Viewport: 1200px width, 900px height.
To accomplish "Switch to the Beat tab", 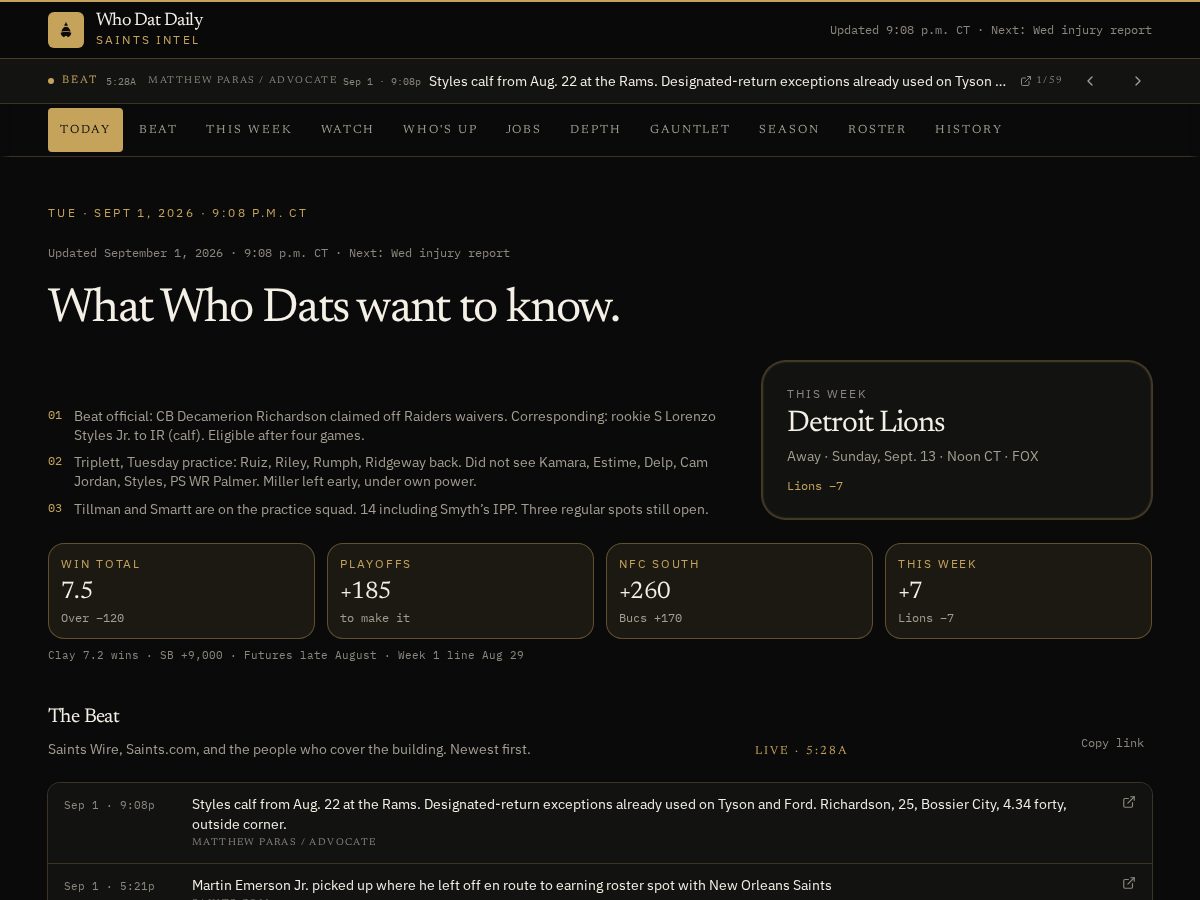I will click(x=158, y=130).
